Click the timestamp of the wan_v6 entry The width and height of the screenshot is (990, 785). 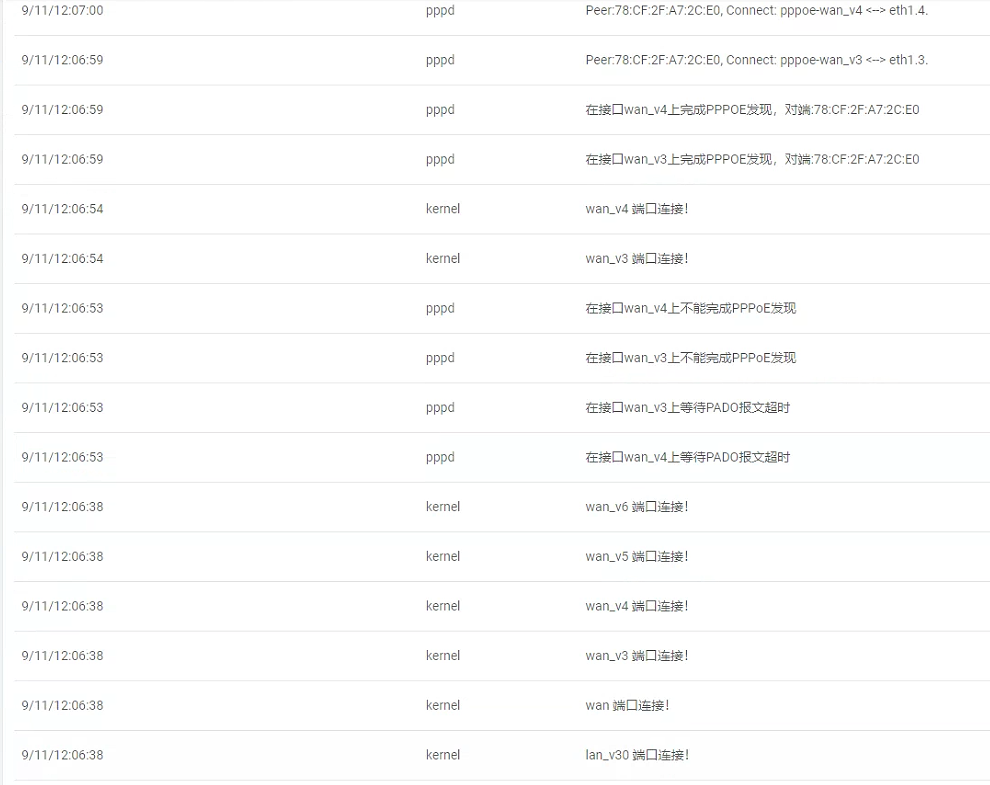click(x=62, y=507)
